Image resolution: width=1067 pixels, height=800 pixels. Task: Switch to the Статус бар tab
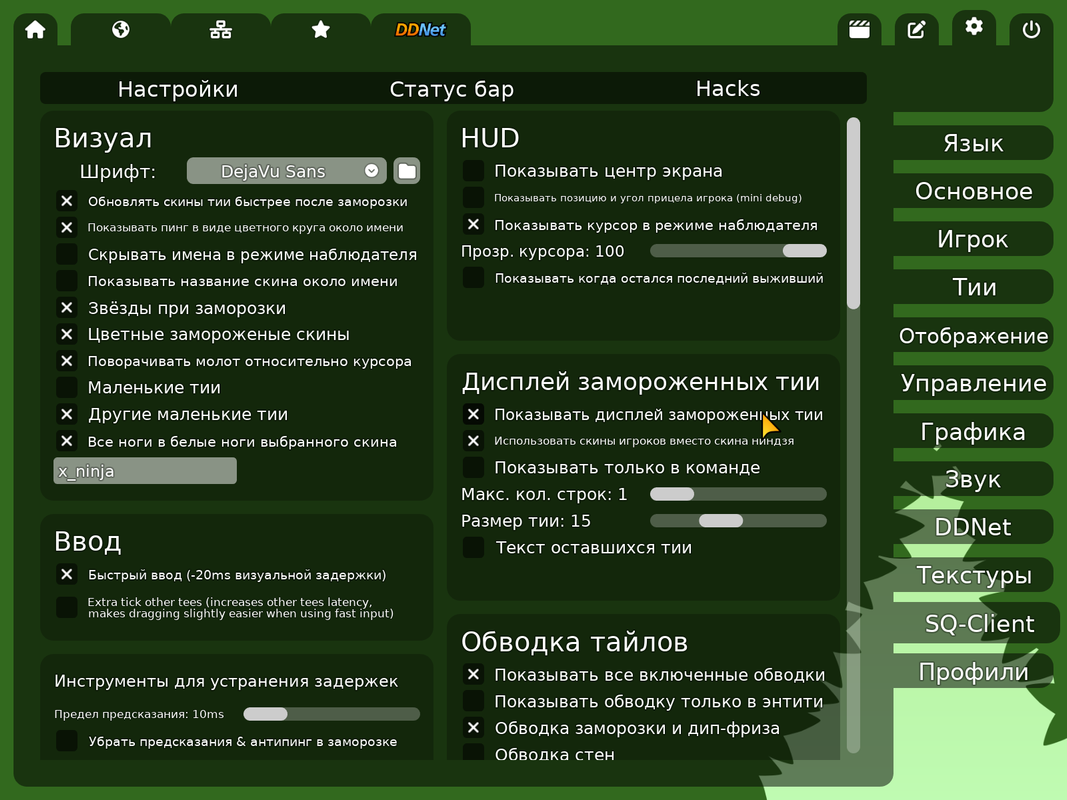[453, 88]
